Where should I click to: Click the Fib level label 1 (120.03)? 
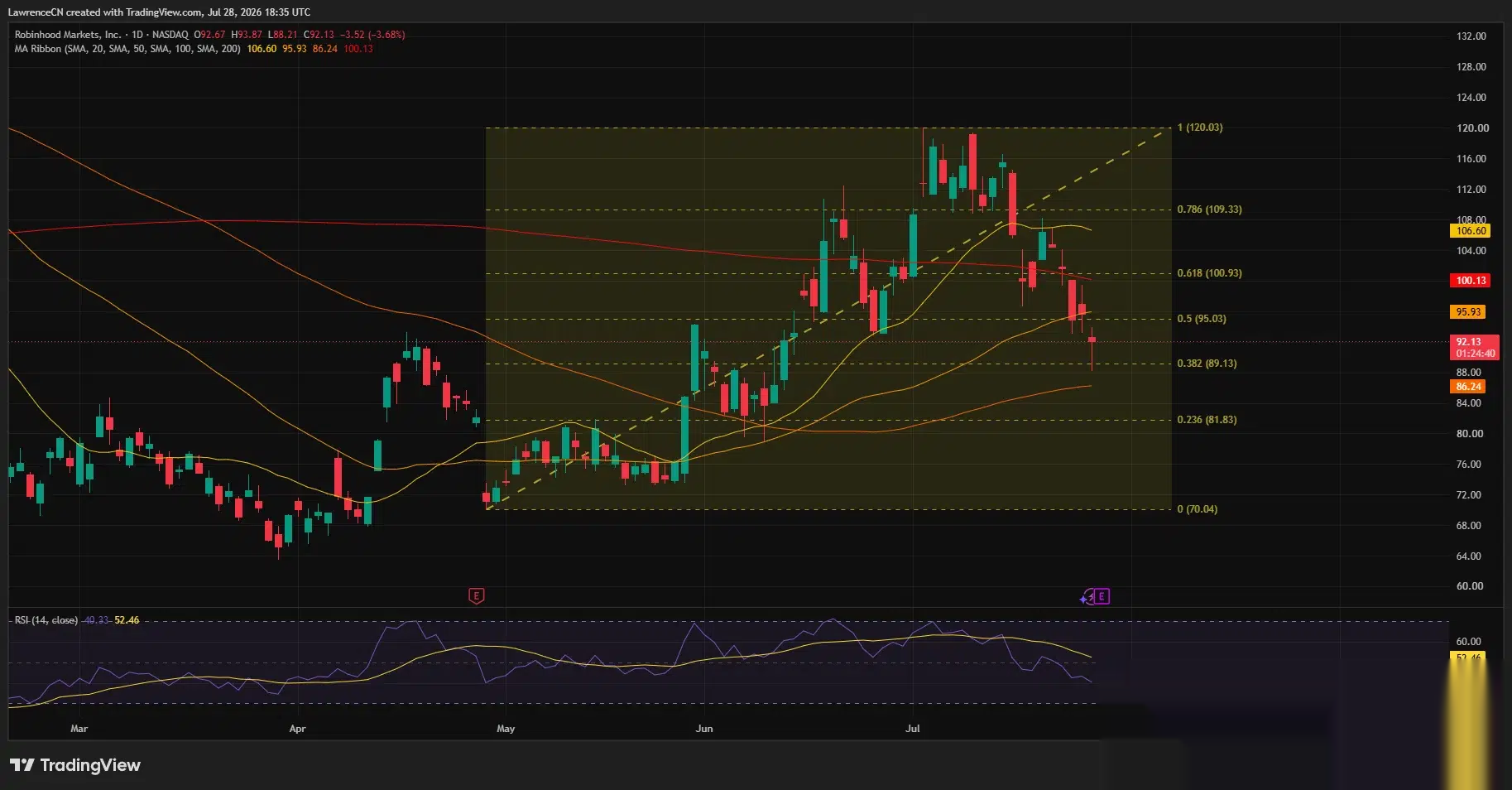[1200, 128]
